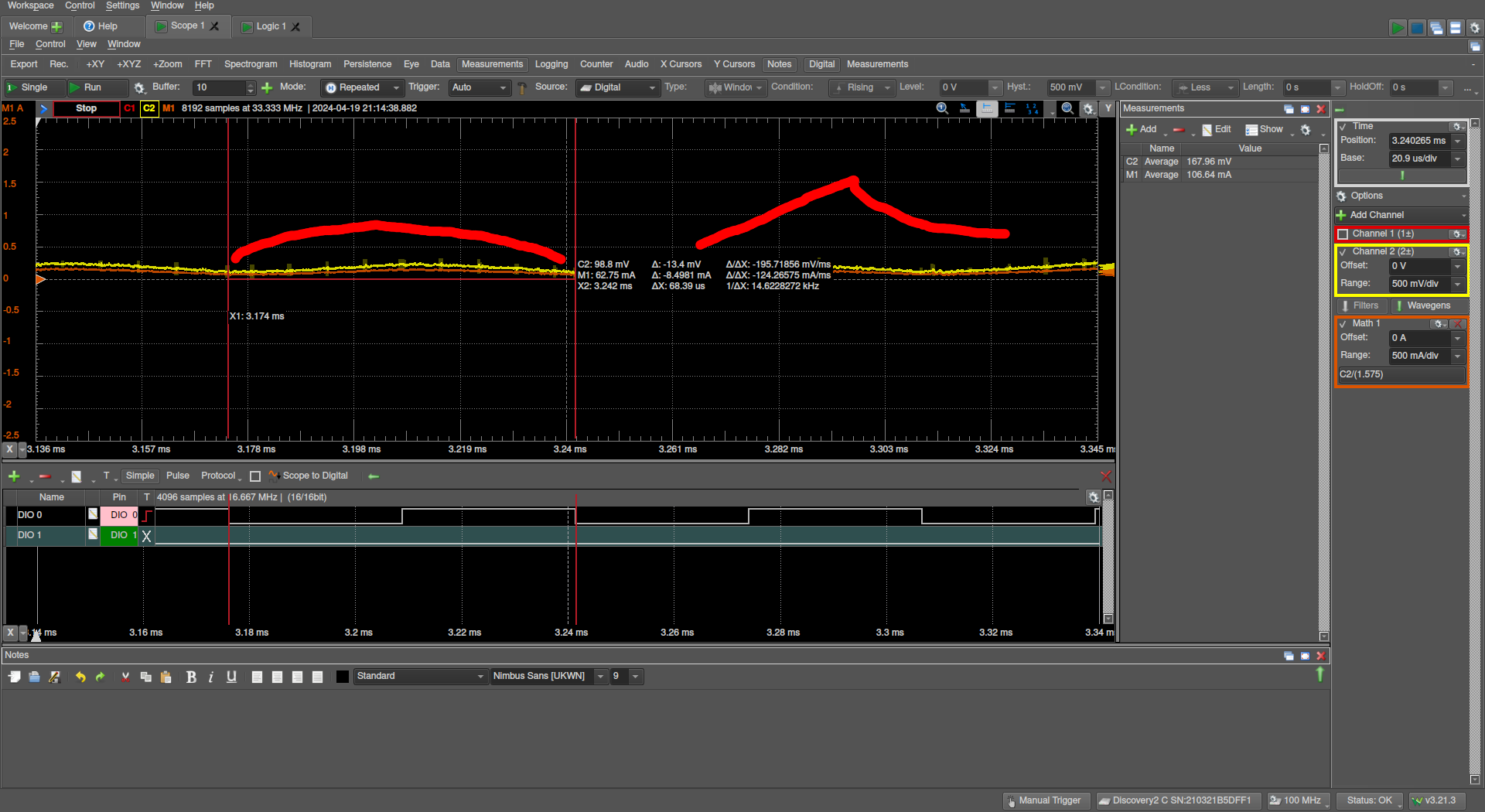Open trigger Auto dropdown
This screenshot has height=812, width=1485.
tap(479, 87)
